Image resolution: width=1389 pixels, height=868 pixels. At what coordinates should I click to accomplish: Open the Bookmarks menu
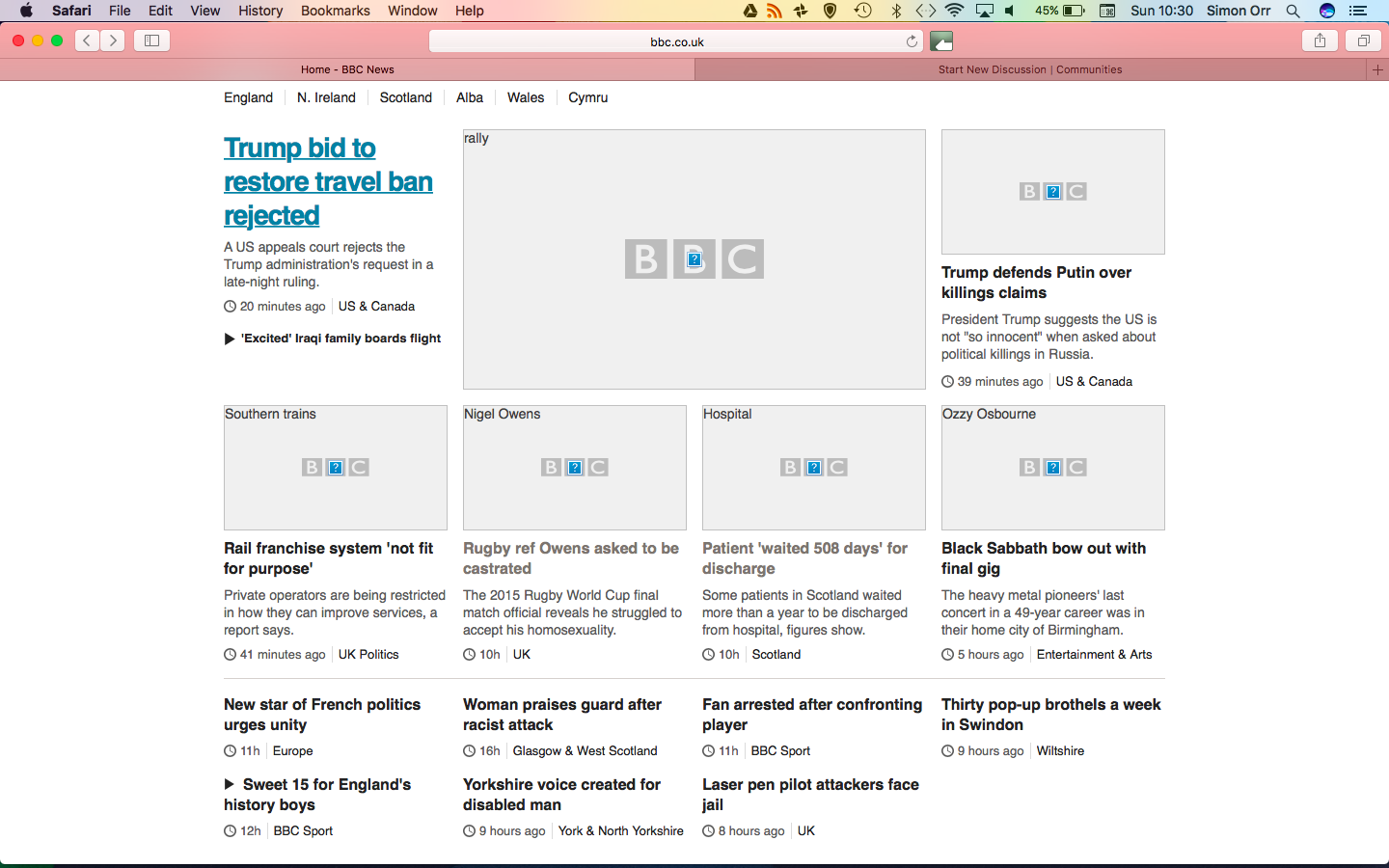(335, 11)
